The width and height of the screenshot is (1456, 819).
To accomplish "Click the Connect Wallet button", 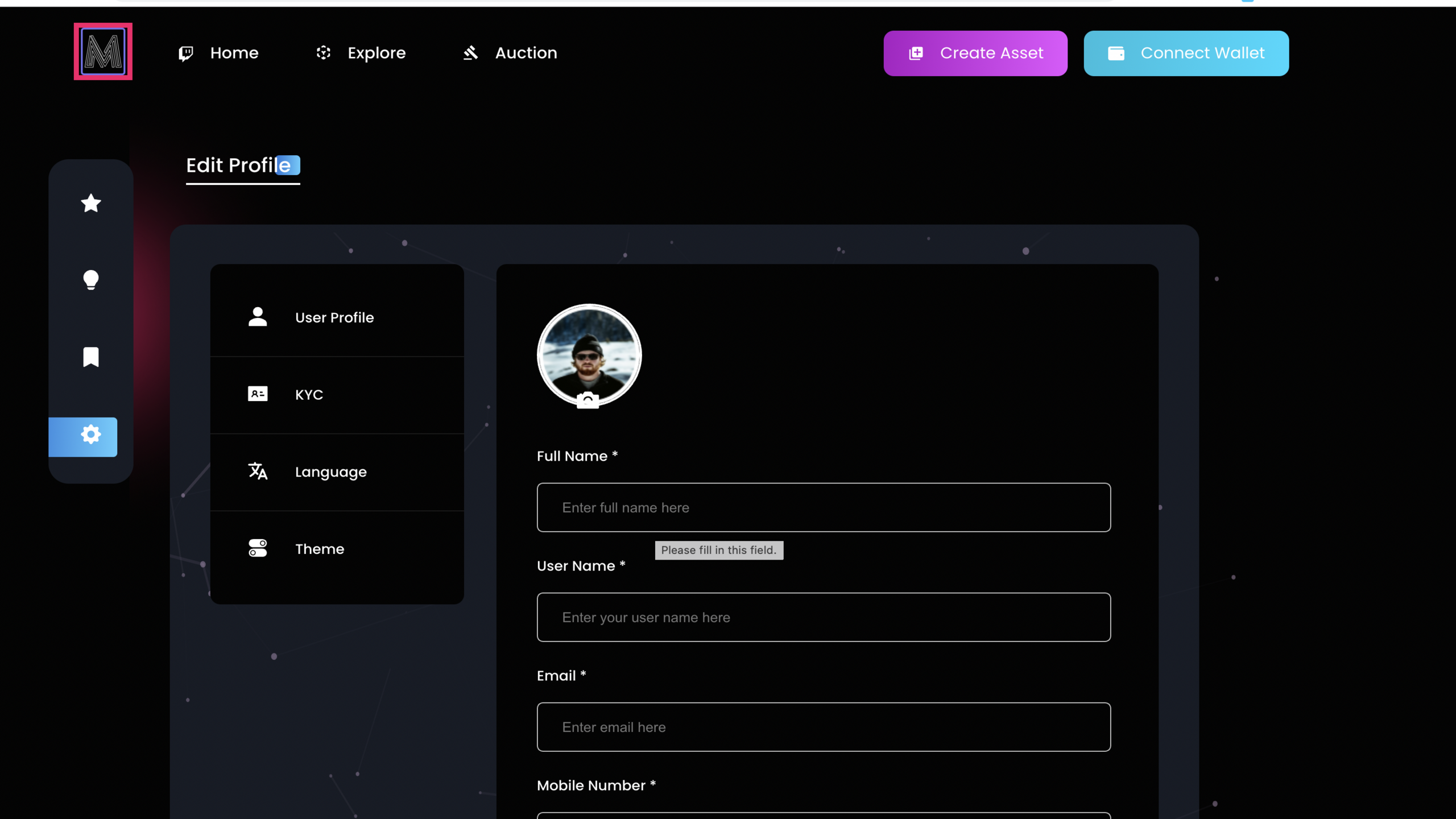I will [x=1186, y=53].
